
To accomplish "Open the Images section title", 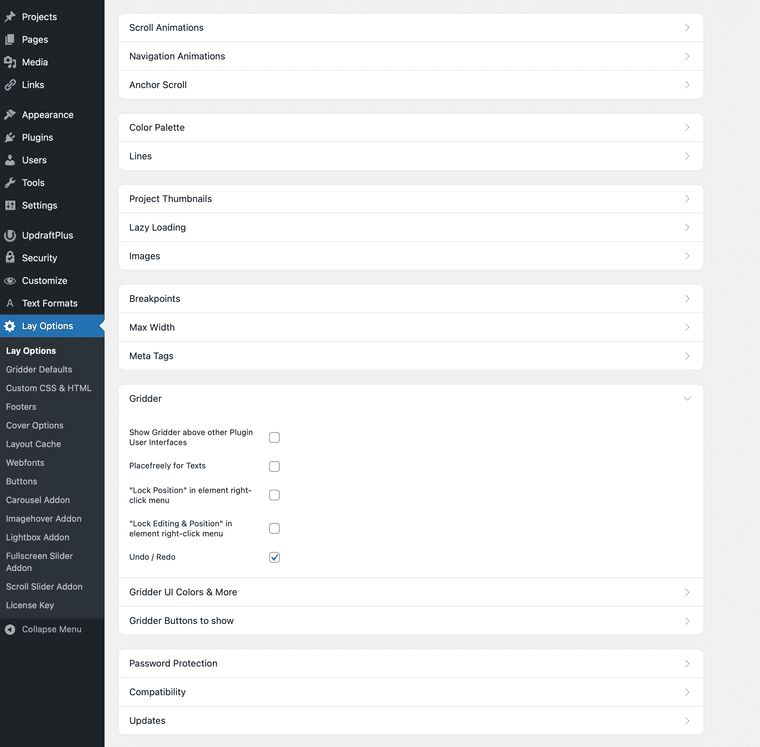I will coord(144,256).
